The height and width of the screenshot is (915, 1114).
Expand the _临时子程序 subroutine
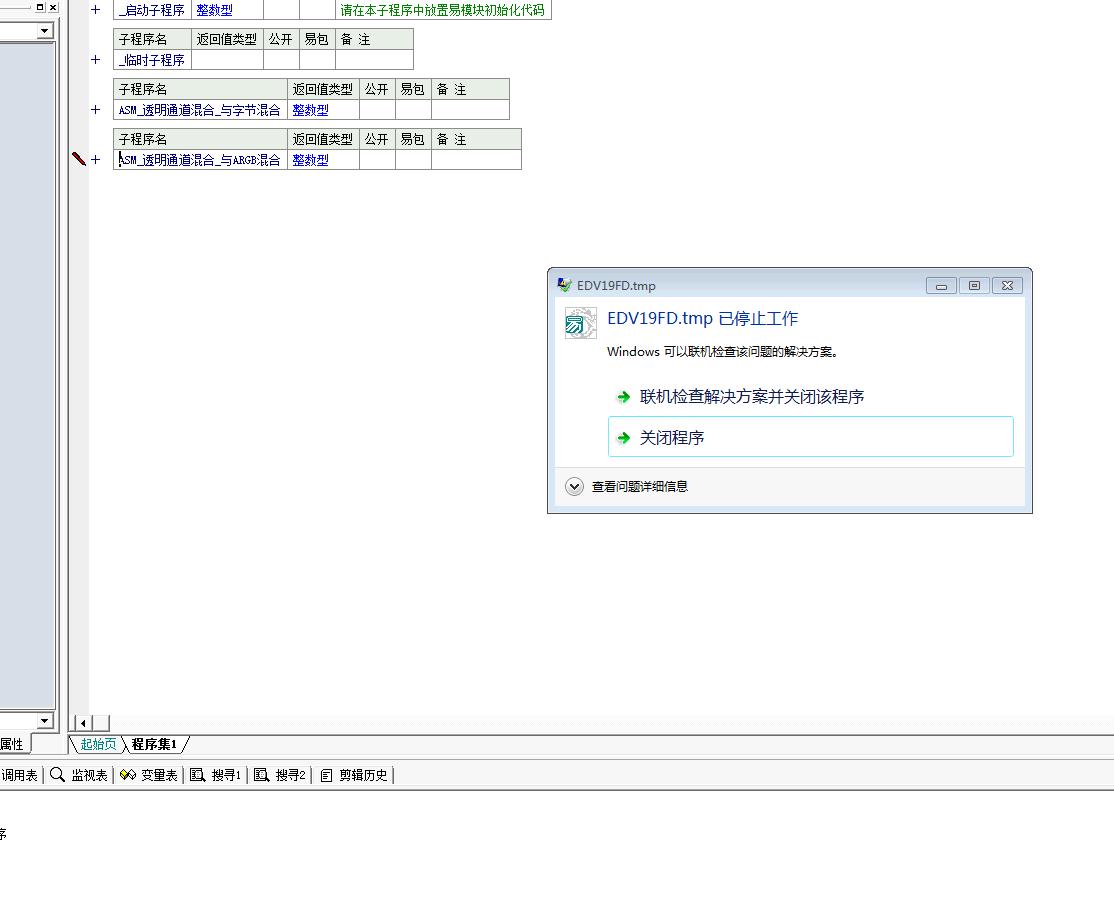point(96,60)
